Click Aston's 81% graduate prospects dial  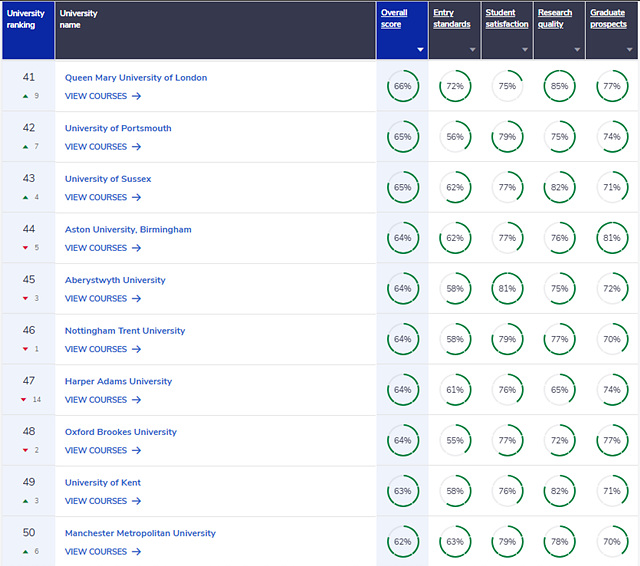point(611,238)
